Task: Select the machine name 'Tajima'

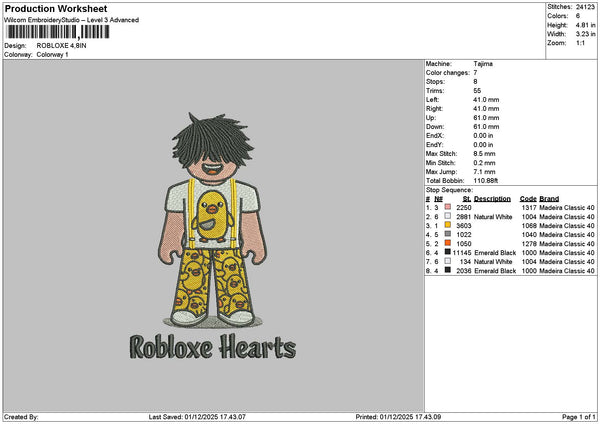Action: coord(483,64)
